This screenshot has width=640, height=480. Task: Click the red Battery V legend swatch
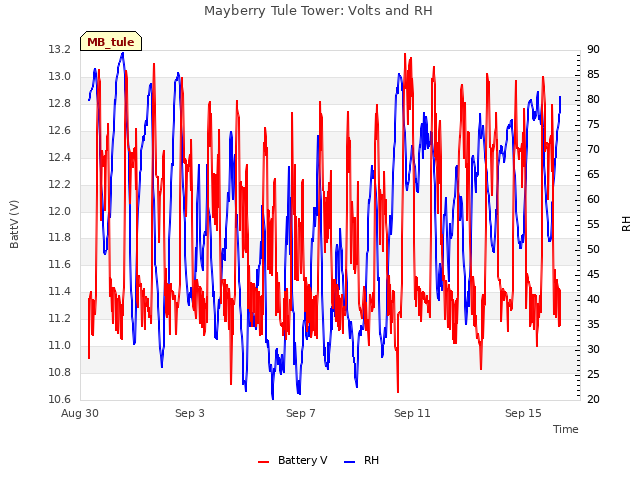click(x=264, y=461)
